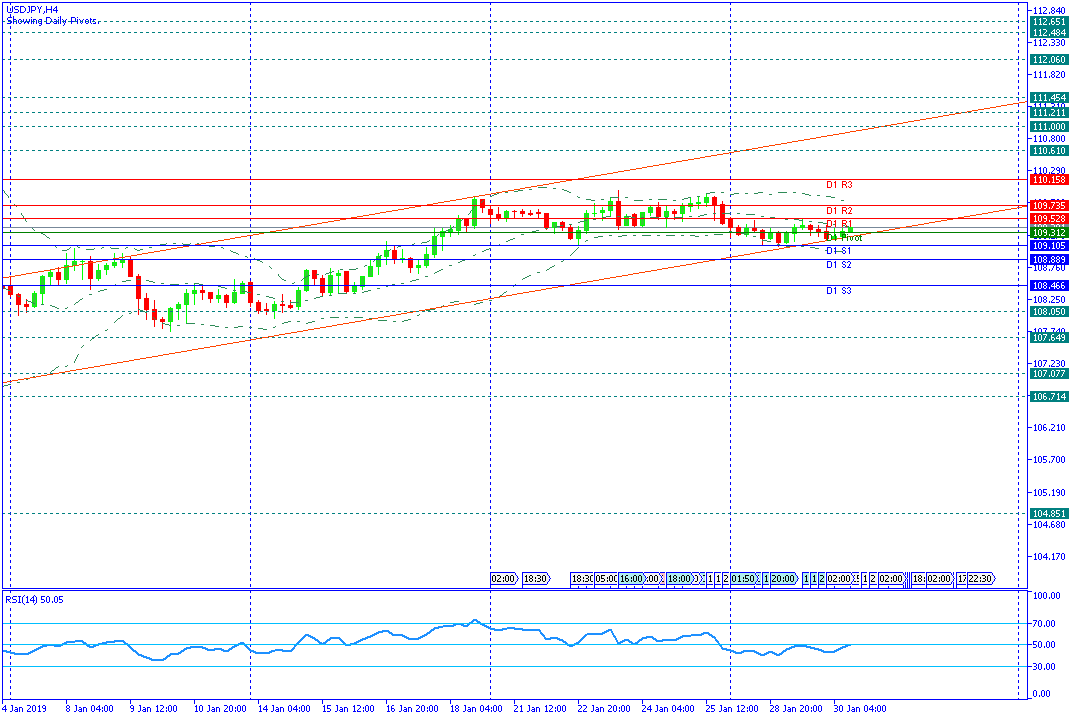This screenshot has width=1080, height=720.
Task: Click the 20:00 event marker flag
Action: pyautogui.click(x=784, y=579)
